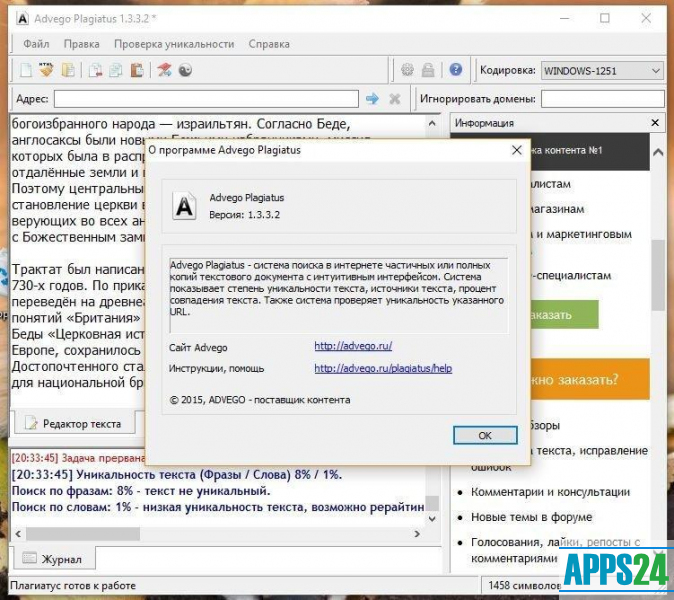Click the log horizontal scroll right arrow

click(x=417, y=534)
